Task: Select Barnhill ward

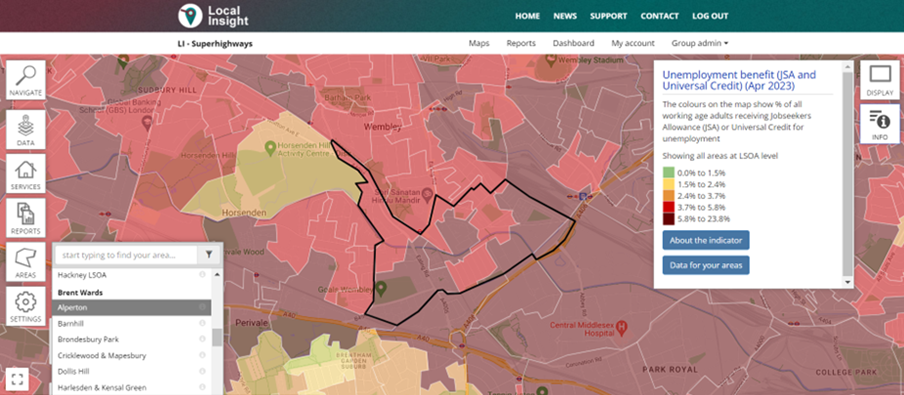Action: [131, 323]
